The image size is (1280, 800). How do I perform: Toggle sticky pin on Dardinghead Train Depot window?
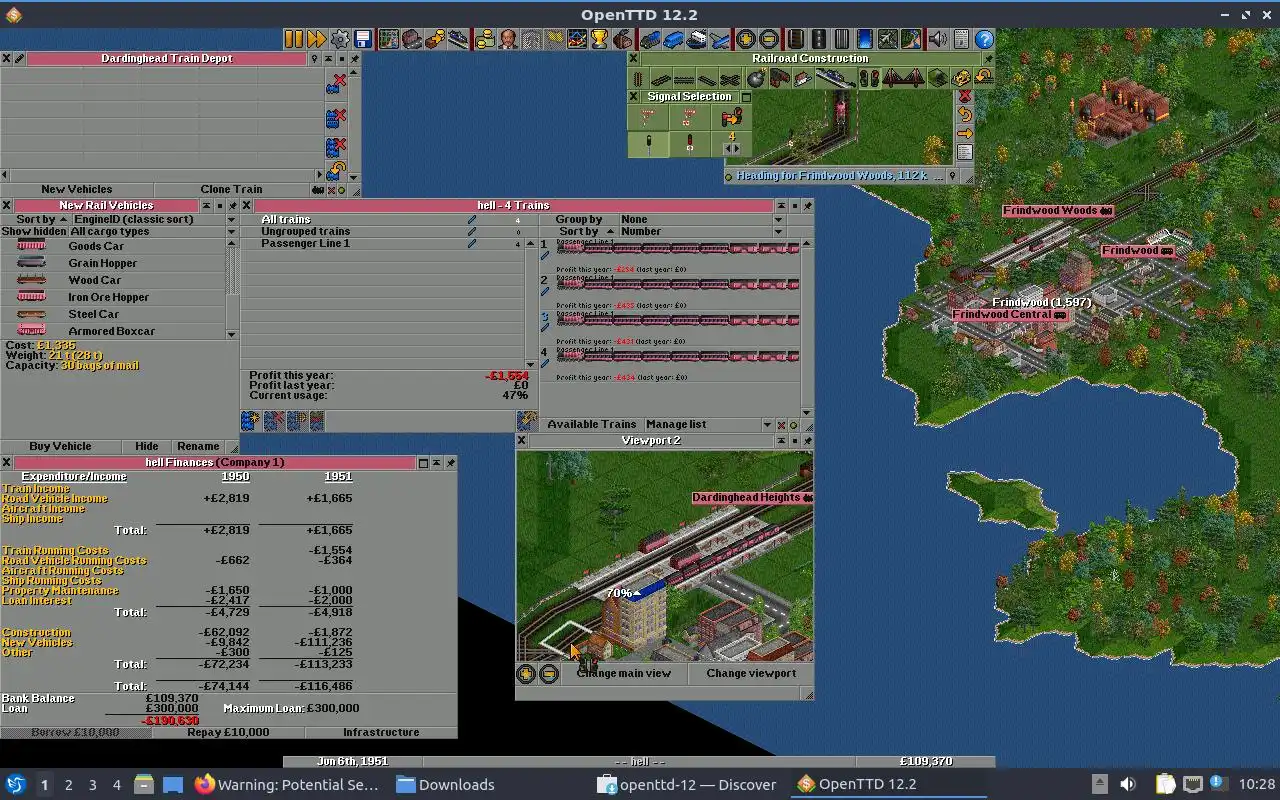[x=354, y=59]
